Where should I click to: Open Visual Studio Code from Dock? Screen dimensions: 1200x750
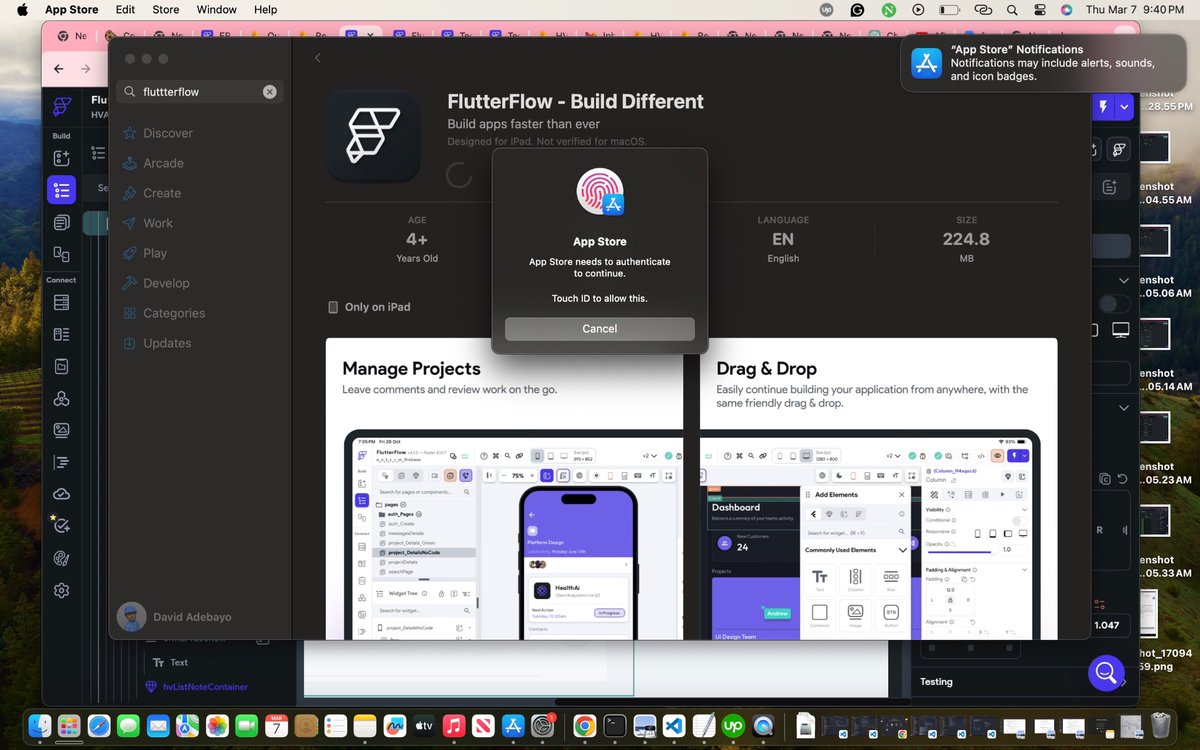[674, 725]
